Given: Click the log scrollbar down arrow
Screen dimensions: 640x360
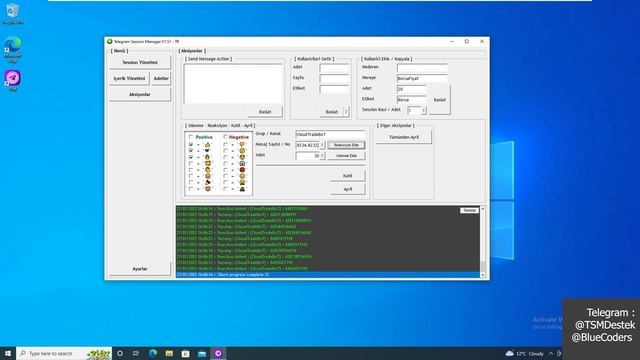Looking at the screenshot, I should tap(483, 275).
